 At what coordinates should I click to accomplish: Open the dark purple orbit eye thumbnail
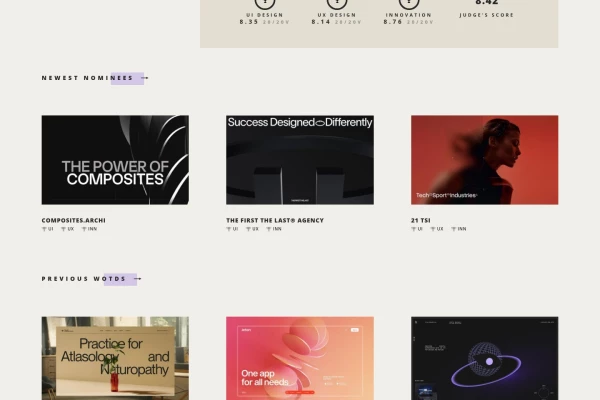coord(484,358)
